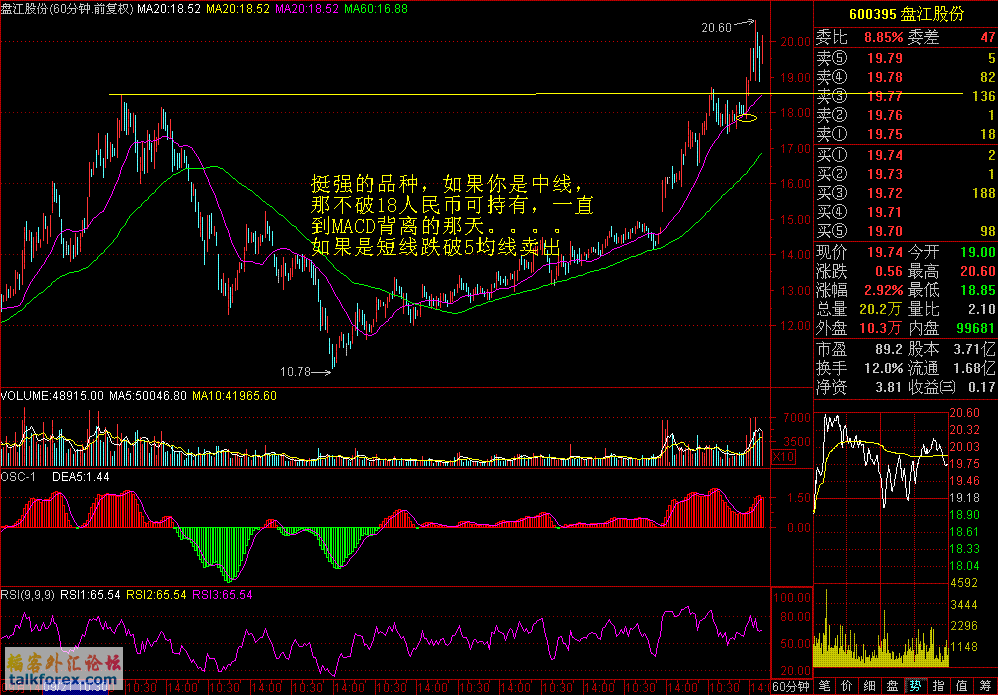Screen dimensions: 998x695
Task: Click the 换手 value 12.0%
Action: (883, 368)
